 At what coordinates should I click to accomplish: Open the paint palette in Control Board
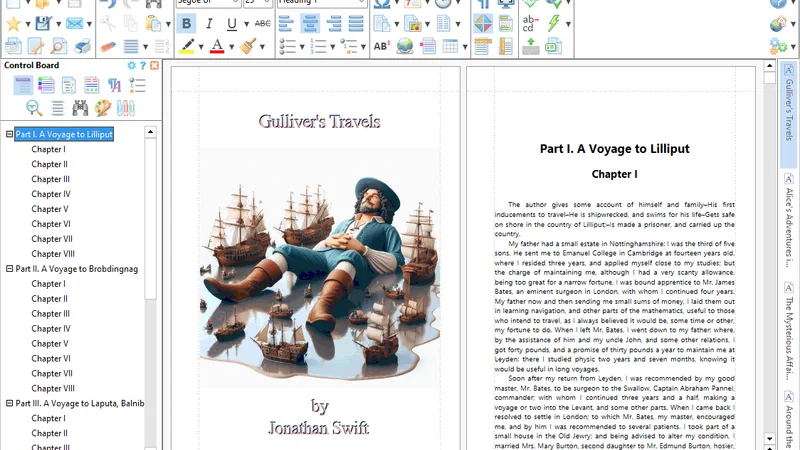pos(103,107)
